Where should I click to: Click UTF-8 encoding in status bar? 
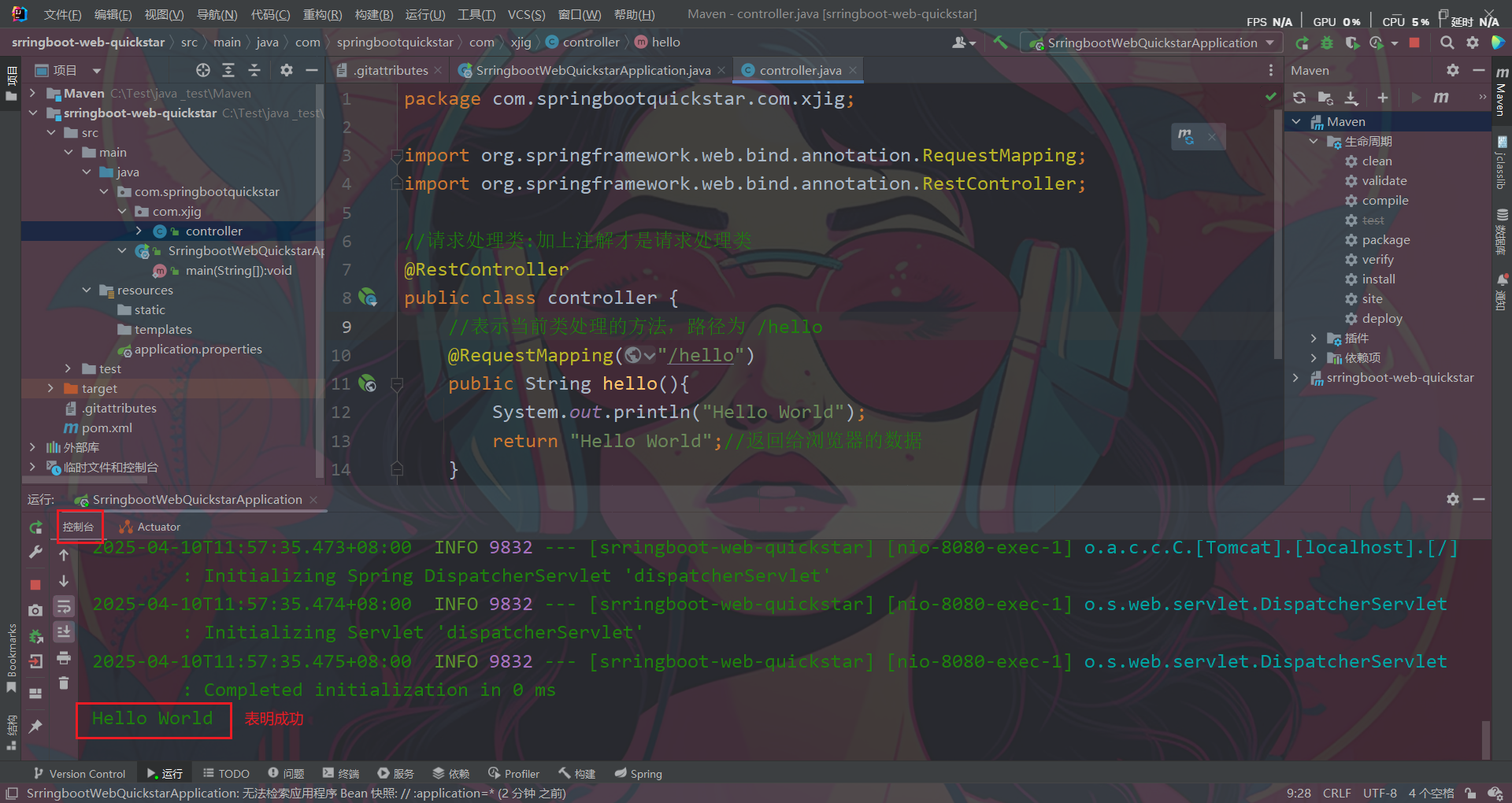coord(1380,793)
